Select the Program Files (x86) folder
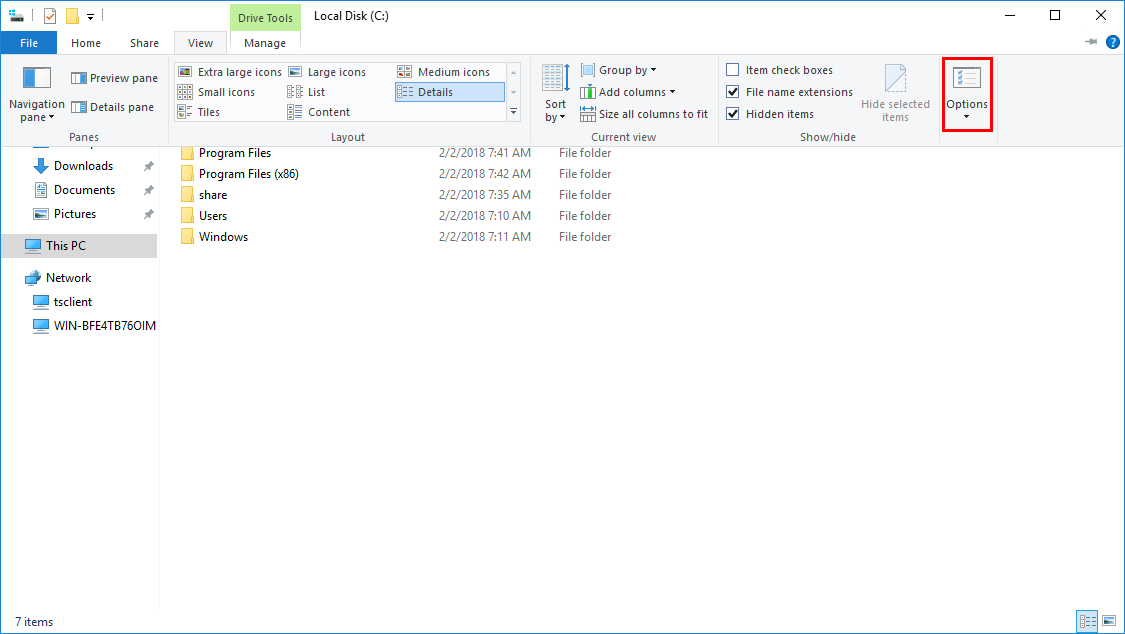 (x=248, y=174)
